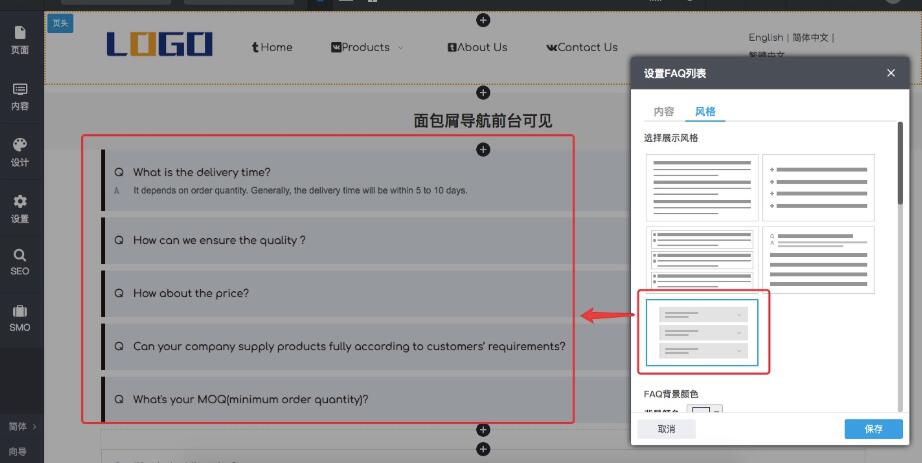Open the 页面 (Pages) sidebar panel

20,40
